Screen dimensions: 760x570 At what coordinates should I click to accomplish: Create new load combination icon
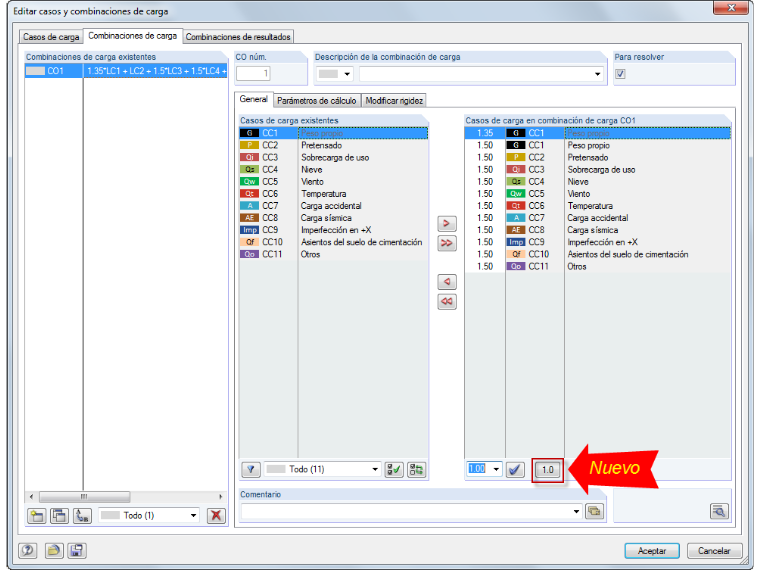pyautogui.click(x=36, y=515)
